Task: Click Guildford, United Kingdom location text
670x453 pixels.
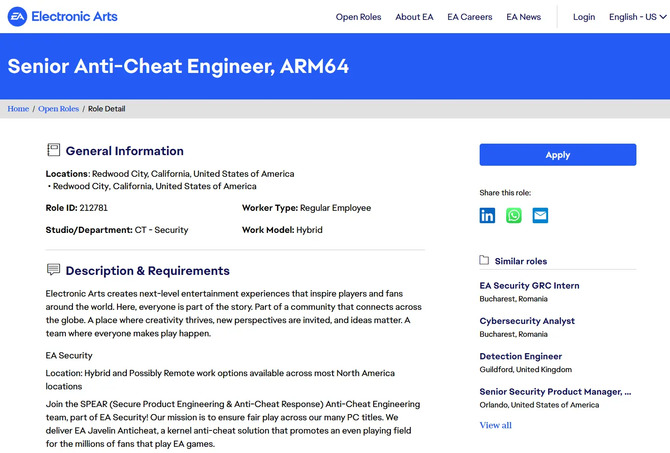Action: [526, 370]
